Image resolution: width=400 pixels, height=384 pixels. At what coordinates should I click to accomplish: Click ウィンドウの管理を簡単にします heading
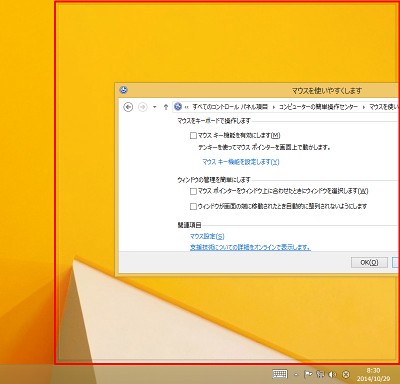214,180
